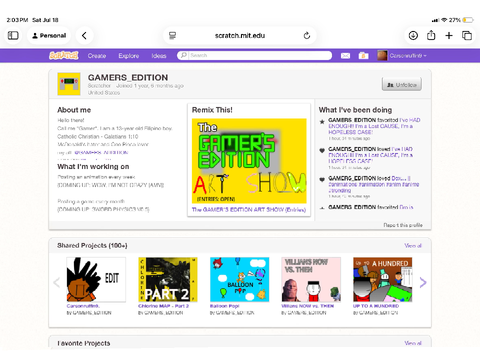The width and height of the screenshot is (480, 360).
Task: Open the Ideas menu item
Action: coord(159,56)
